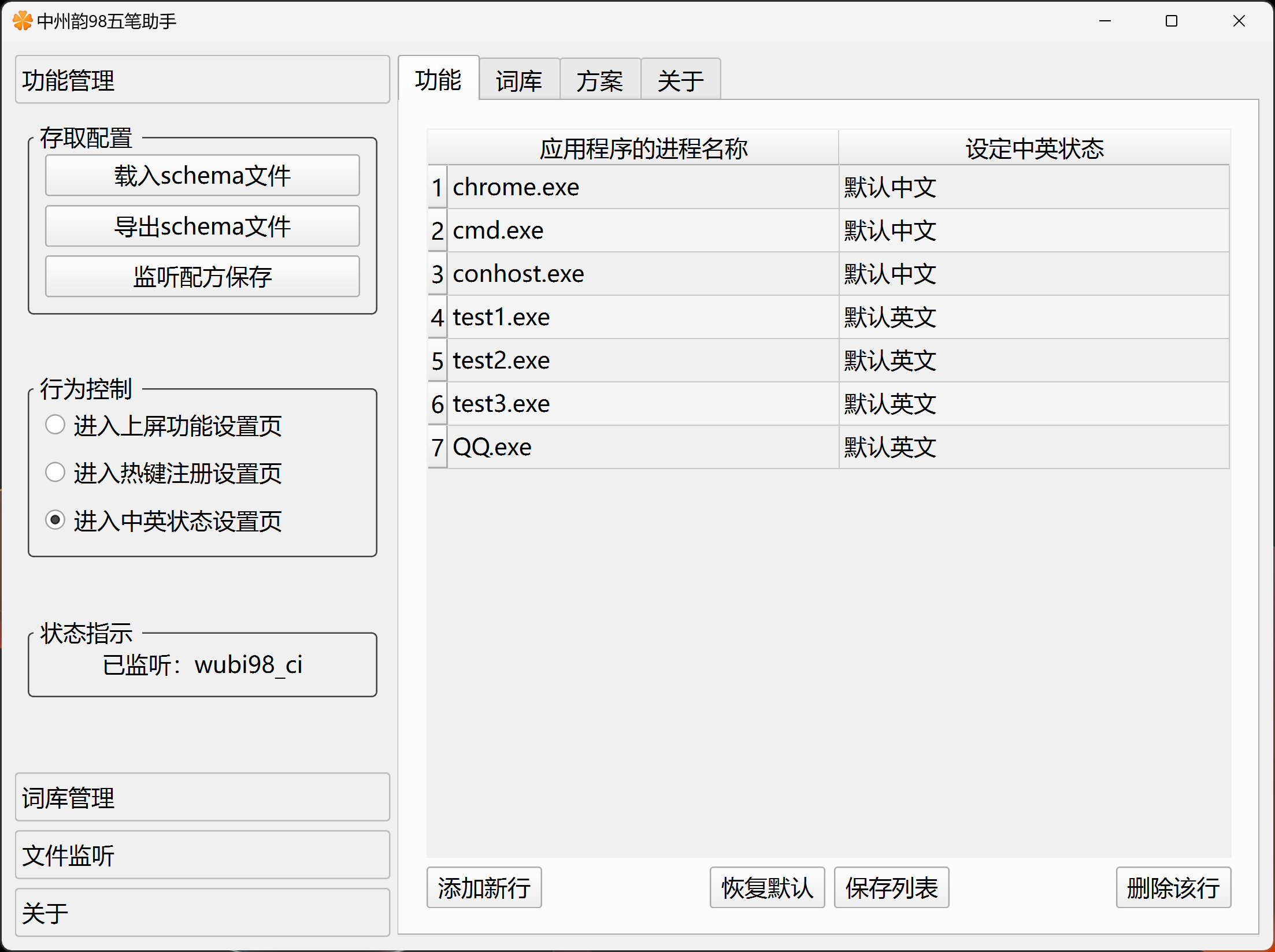Select the 进入上屏功能设置页 radio button
This screenshot has height=952, width=1275.
[55, 425]
